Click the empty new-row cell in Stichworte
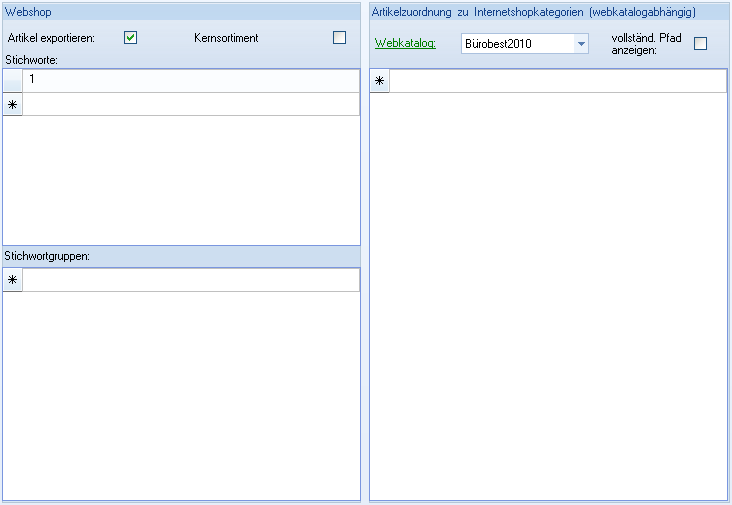The image size is (732, 505). click(190, 104)
